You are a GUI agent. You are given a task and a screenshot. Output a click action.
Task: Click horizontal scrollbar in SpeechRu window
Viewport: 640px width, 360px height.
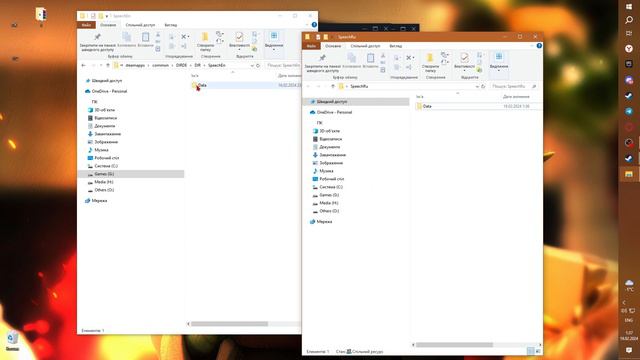pos(454,345)
